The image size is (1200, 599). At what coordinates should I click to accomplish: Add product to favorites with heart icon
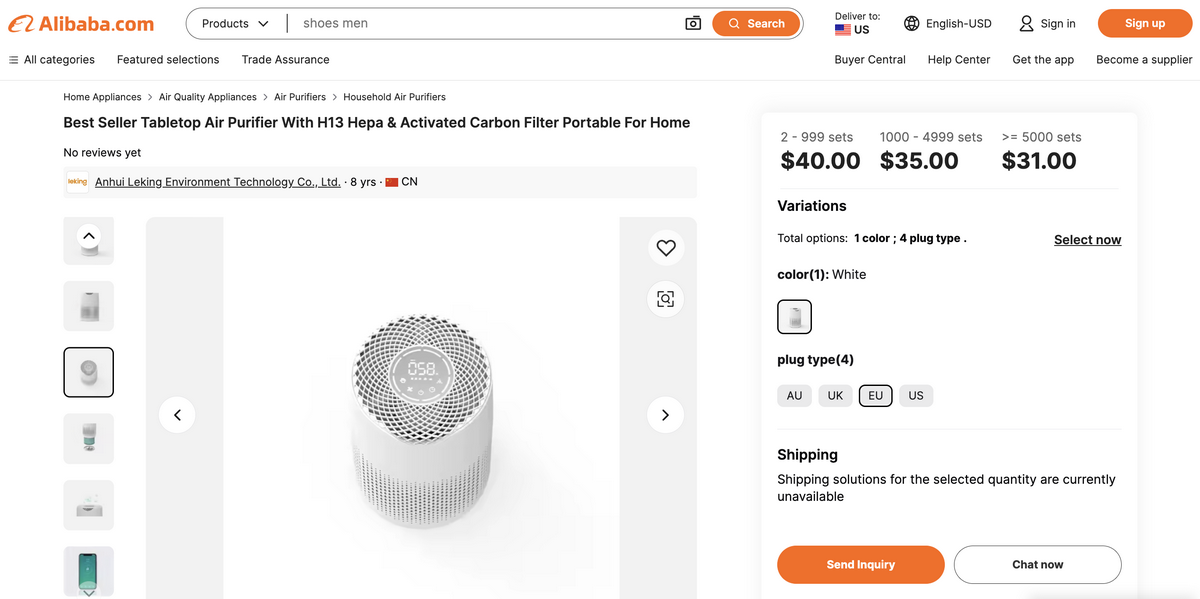click(666, 247)
